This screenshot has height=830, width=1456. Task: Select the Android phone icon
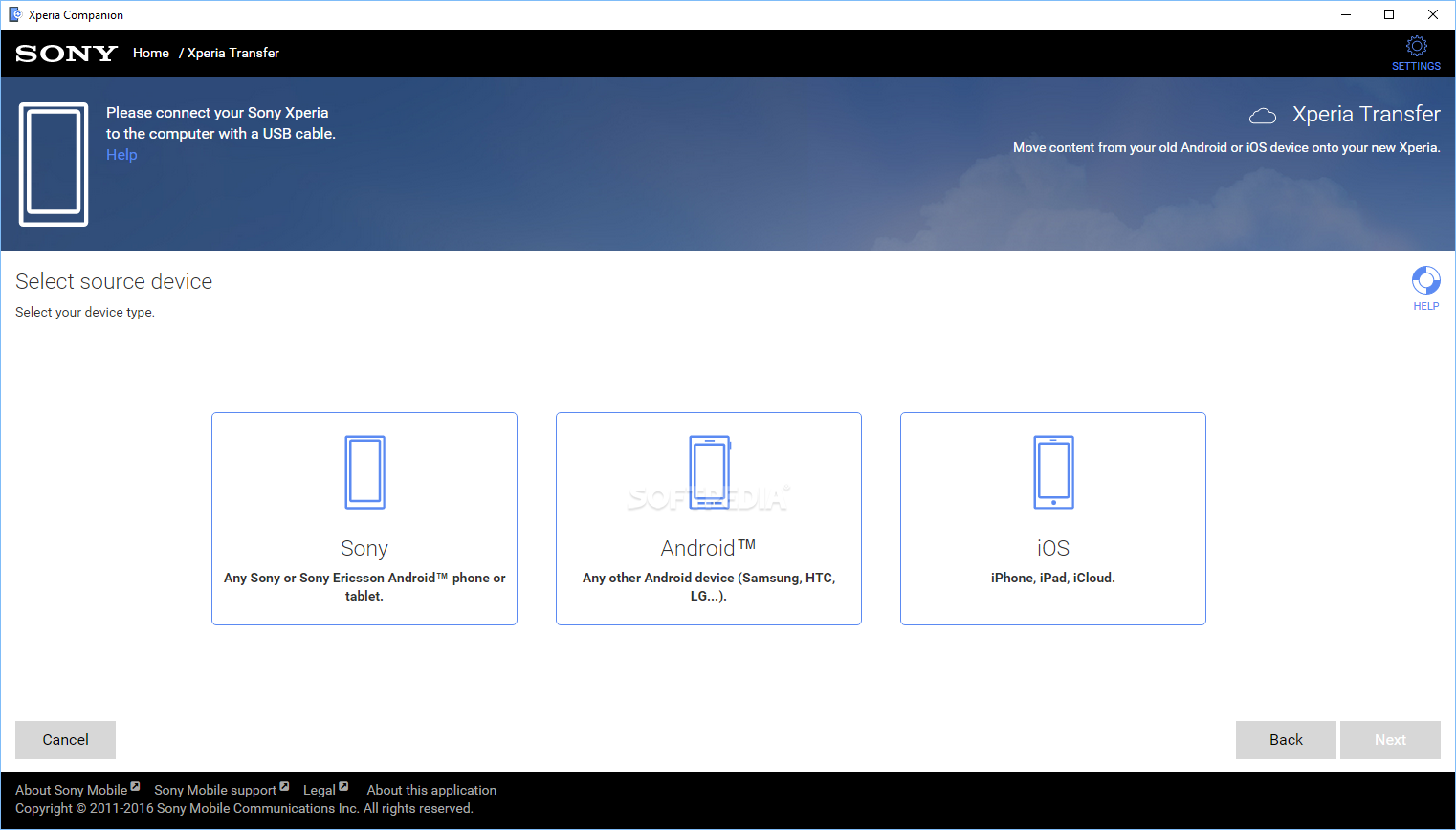tap(709, 472)
